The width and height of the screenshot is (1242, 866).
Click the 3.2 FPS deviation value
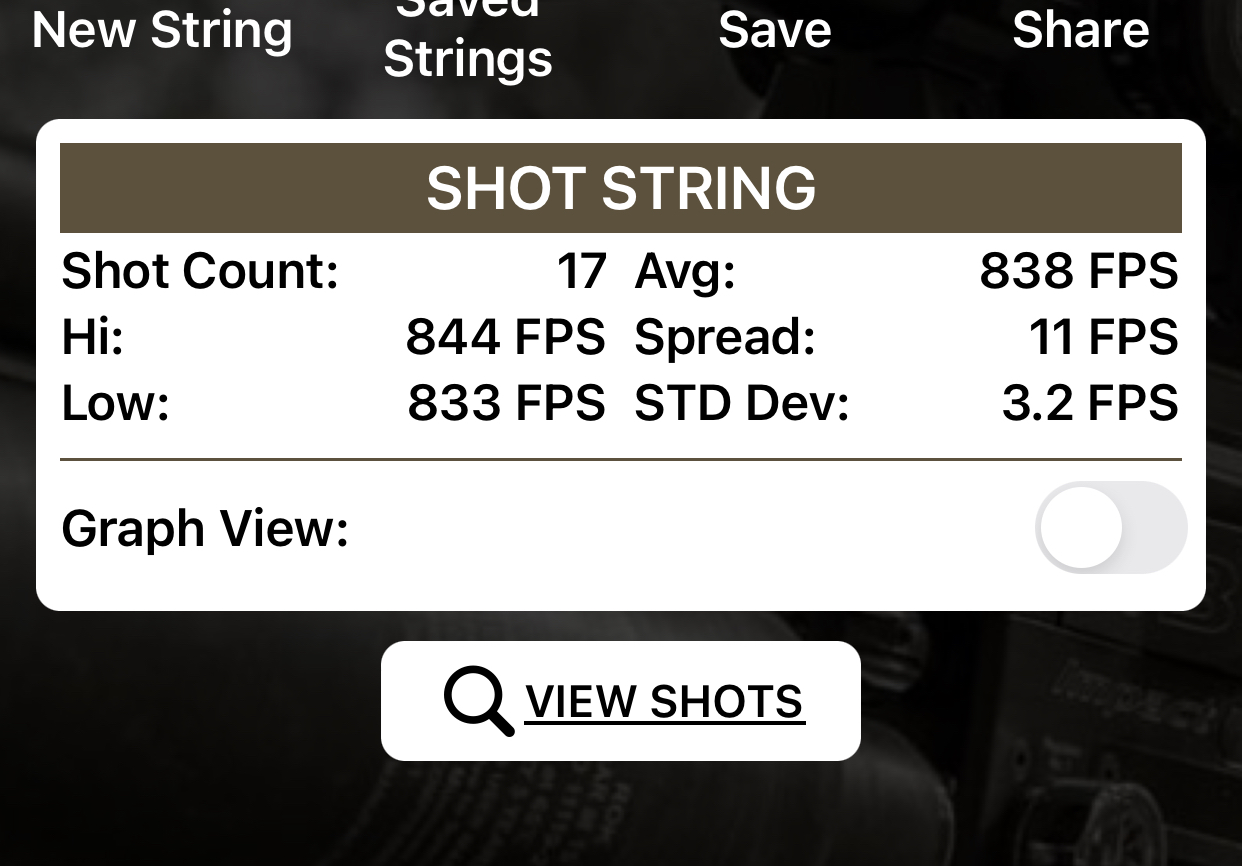pyautogui.click(x=1090, y=403)
